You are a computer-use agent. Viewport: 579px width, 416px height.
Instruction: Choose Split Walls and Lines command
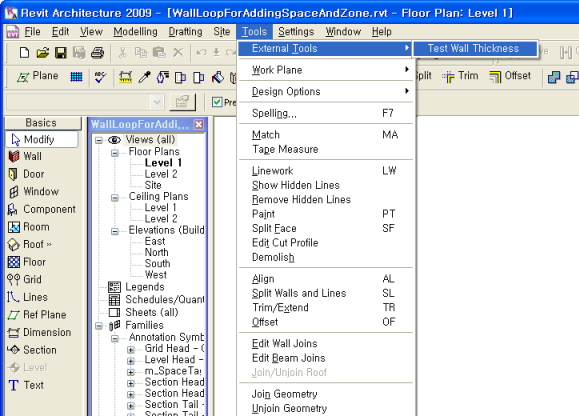pyautogui.click(x=326, y=293)
